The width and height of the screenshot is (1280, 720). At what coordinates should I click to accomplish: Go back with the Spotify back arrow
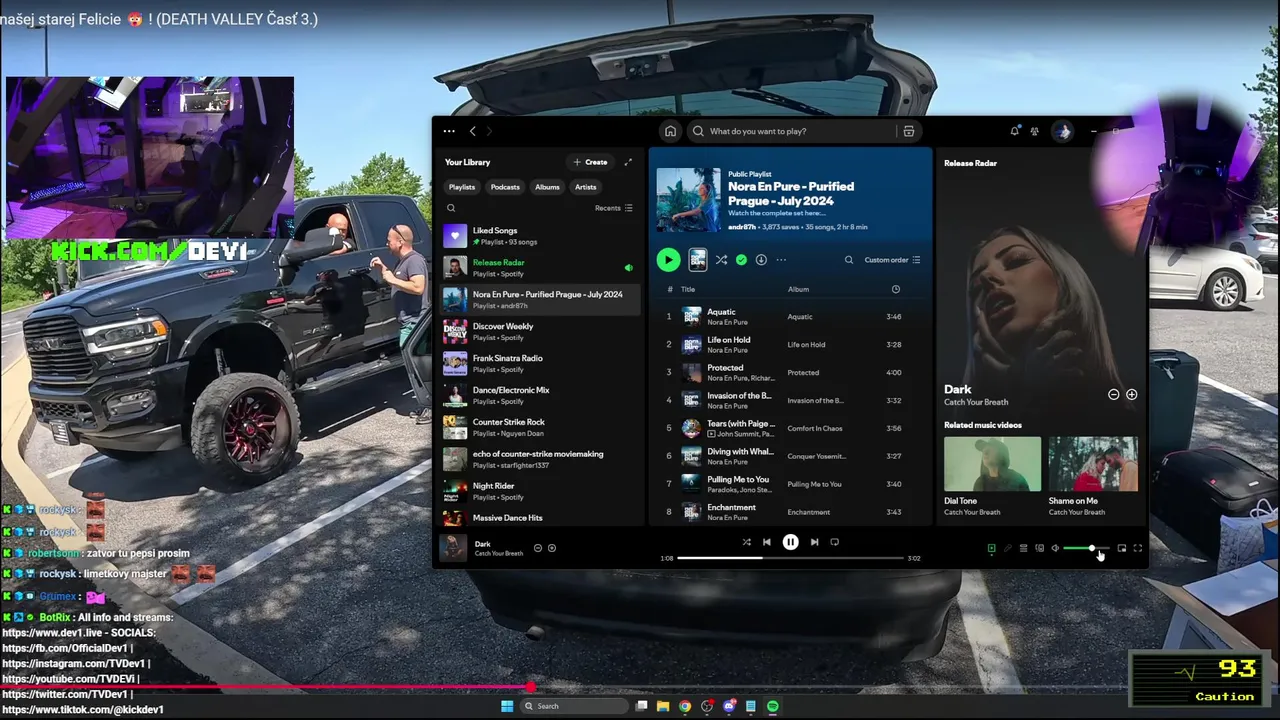[473, 131]
